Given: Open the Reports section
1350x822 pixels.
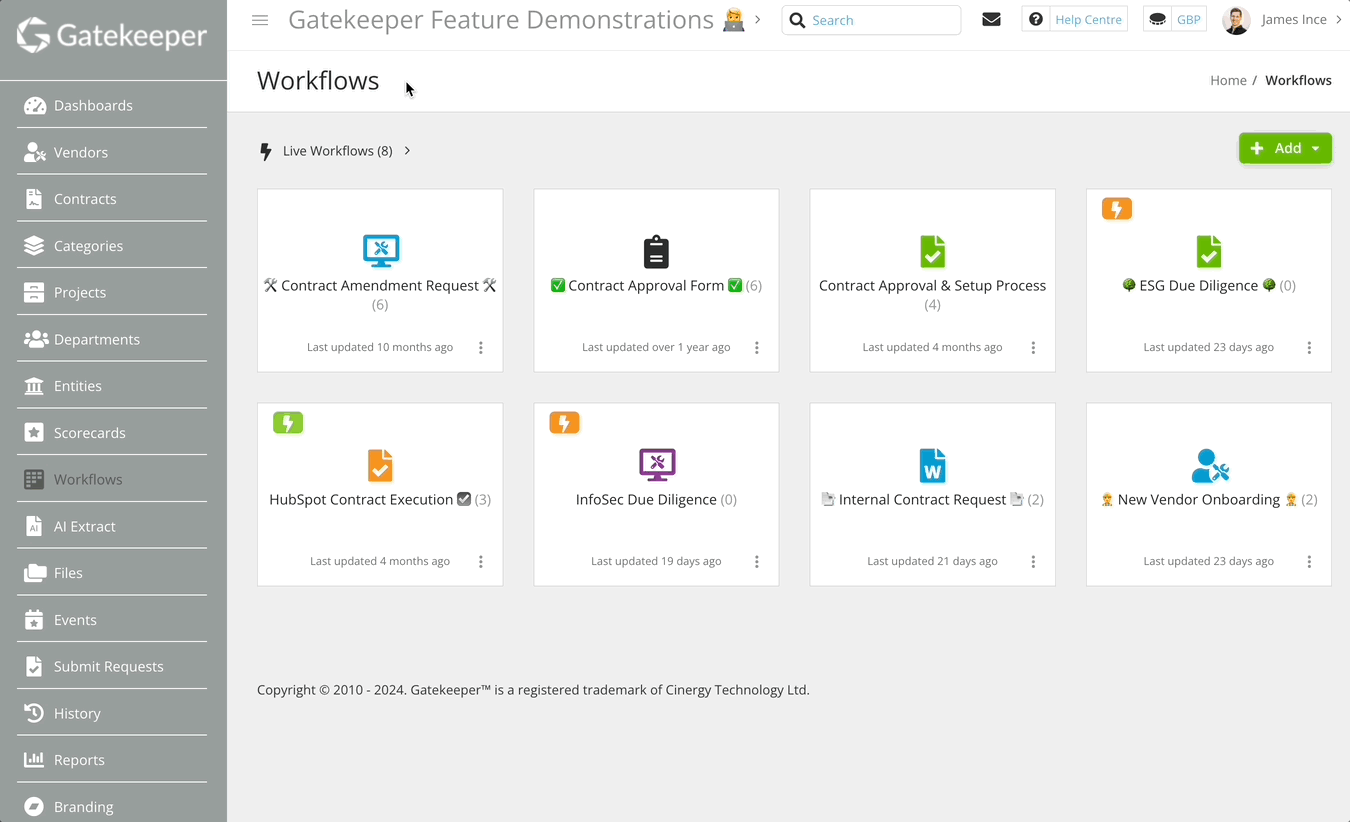Looking at the screenshot, I should tap(80, 759).
